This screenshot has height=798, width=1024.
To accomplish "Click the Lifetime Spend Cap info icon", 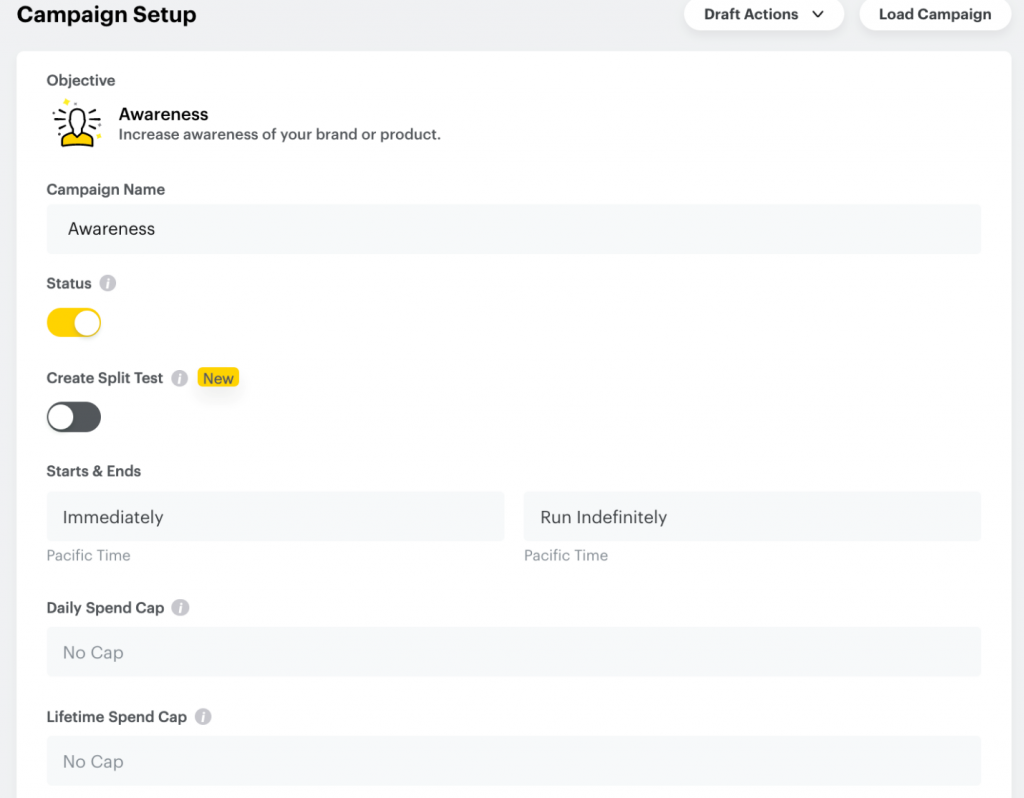I will (203, 716).
